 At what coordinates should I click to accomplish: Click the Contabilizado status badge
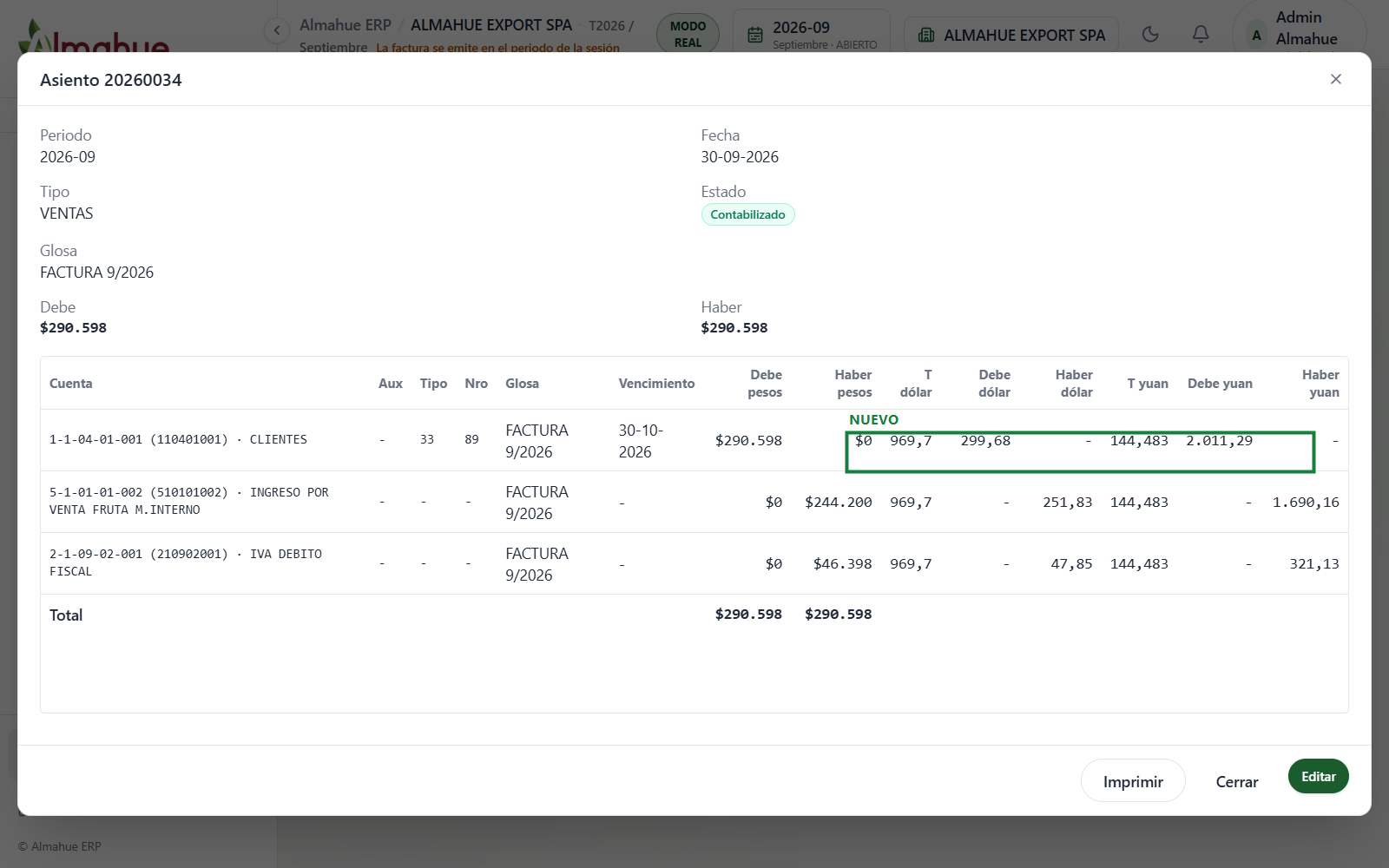(747, 214)
